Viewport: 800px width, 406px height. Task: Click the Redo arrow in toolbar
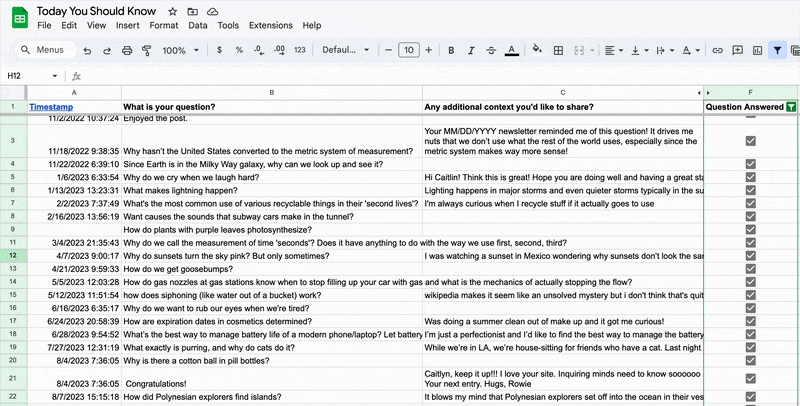tap(107, 50)
